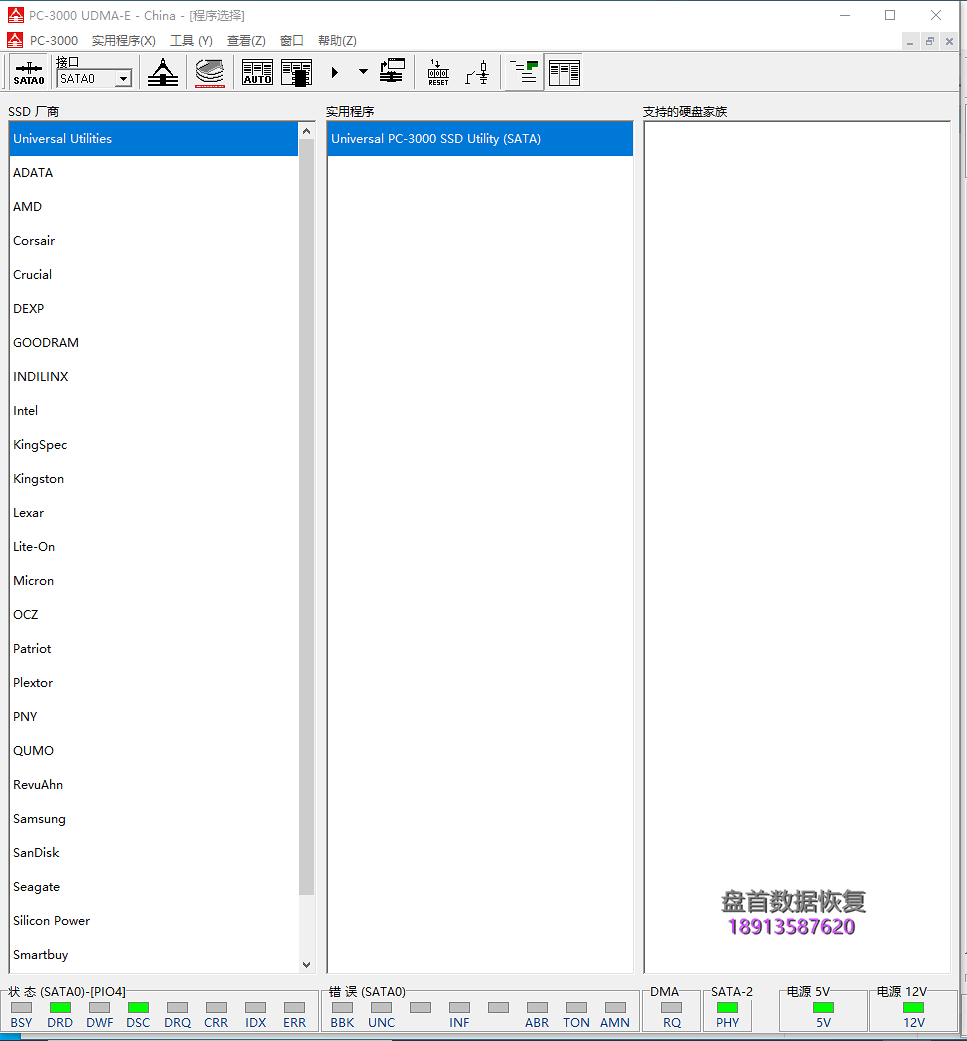Click the DMA RQ indicator
967x1041 pixels.
(x=672, y=1008)
